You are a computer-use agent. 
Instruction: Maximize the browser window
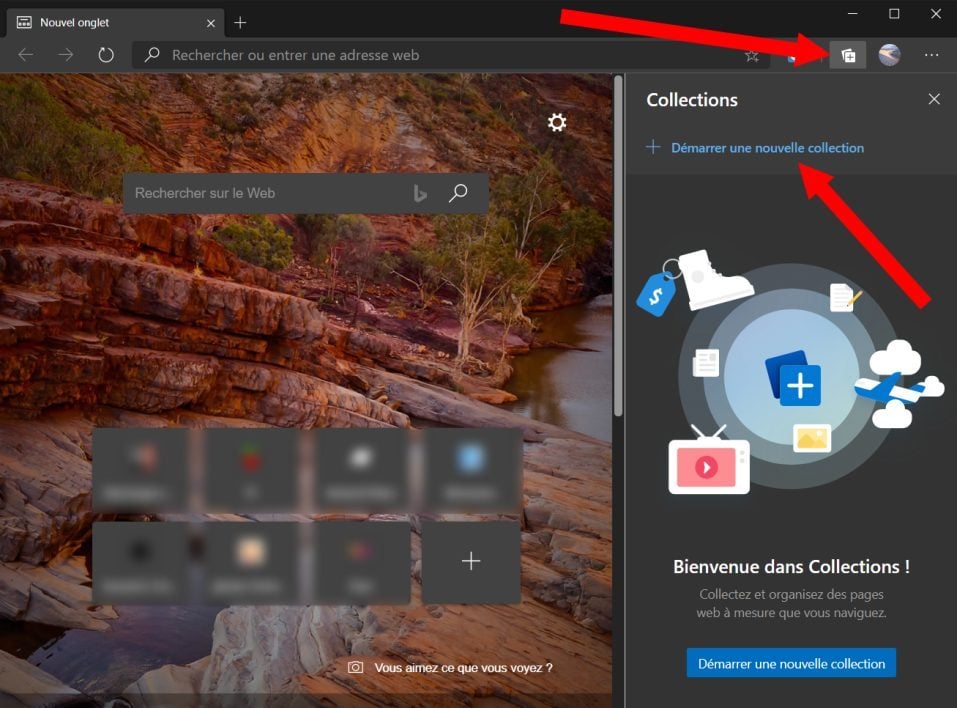894,13
